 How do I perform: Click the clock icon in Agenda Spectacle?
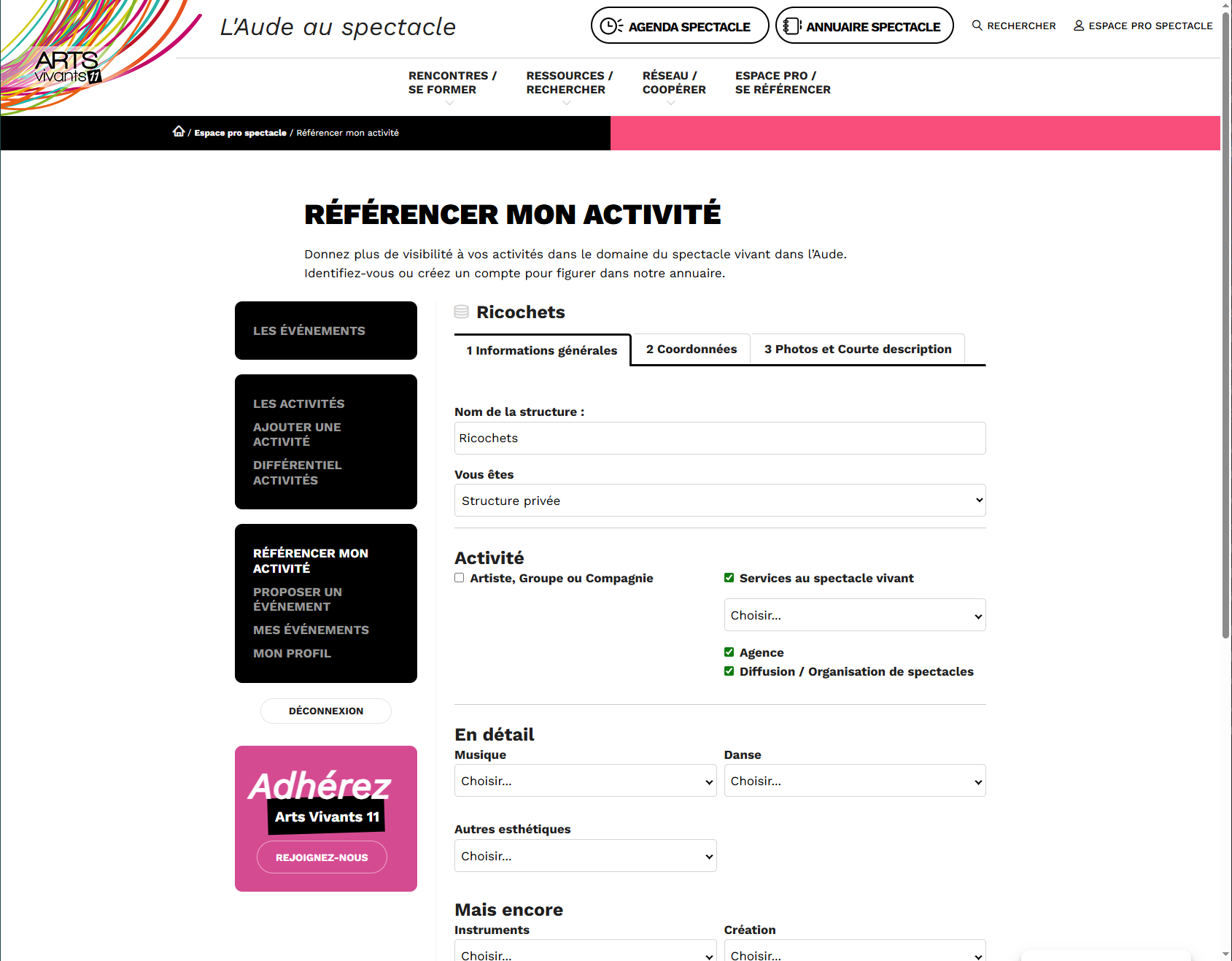coord(611,26)
